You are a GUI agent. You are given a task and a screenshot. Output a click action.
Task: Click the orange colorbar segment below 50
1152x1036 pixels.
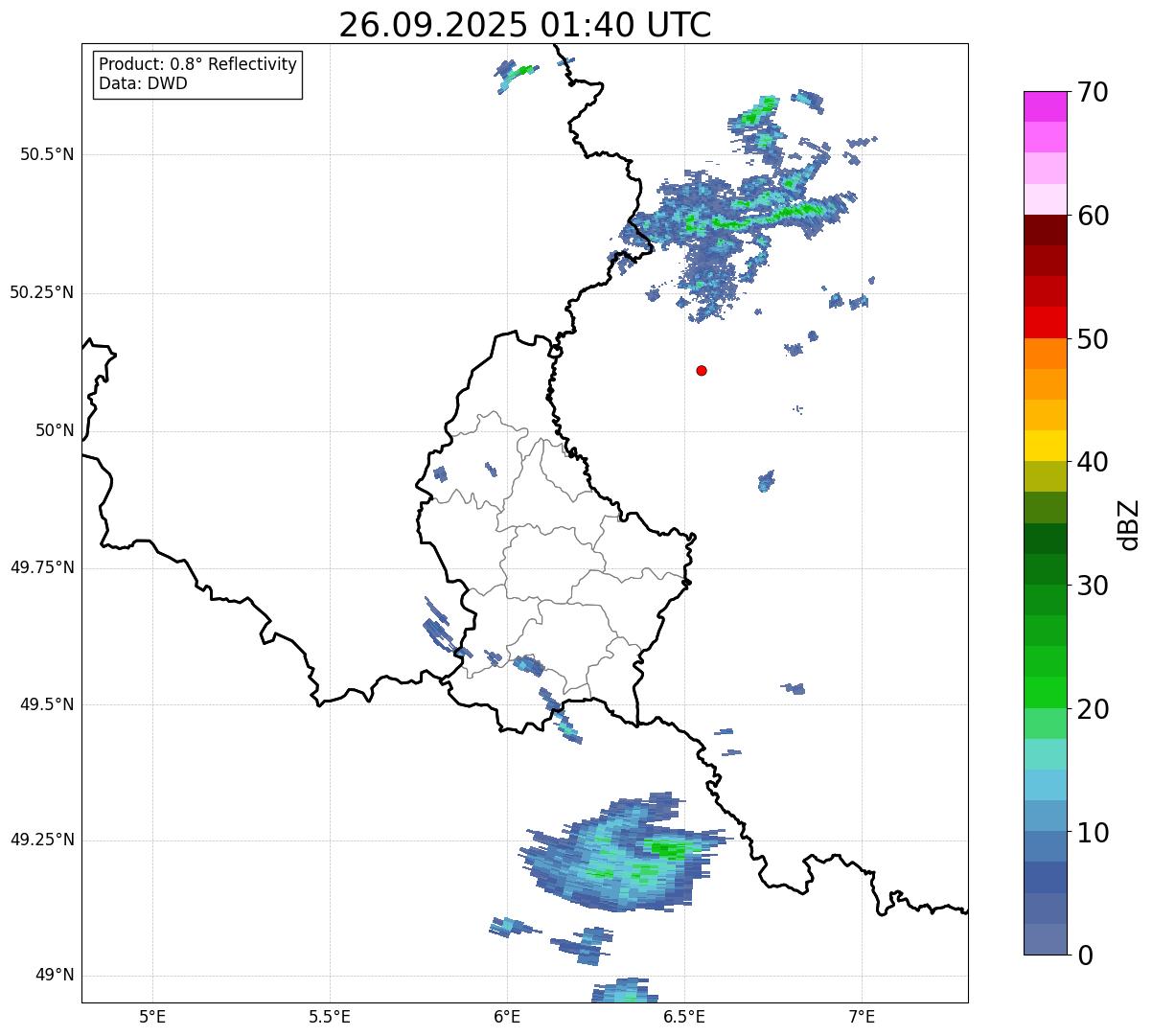(1045, 354)
